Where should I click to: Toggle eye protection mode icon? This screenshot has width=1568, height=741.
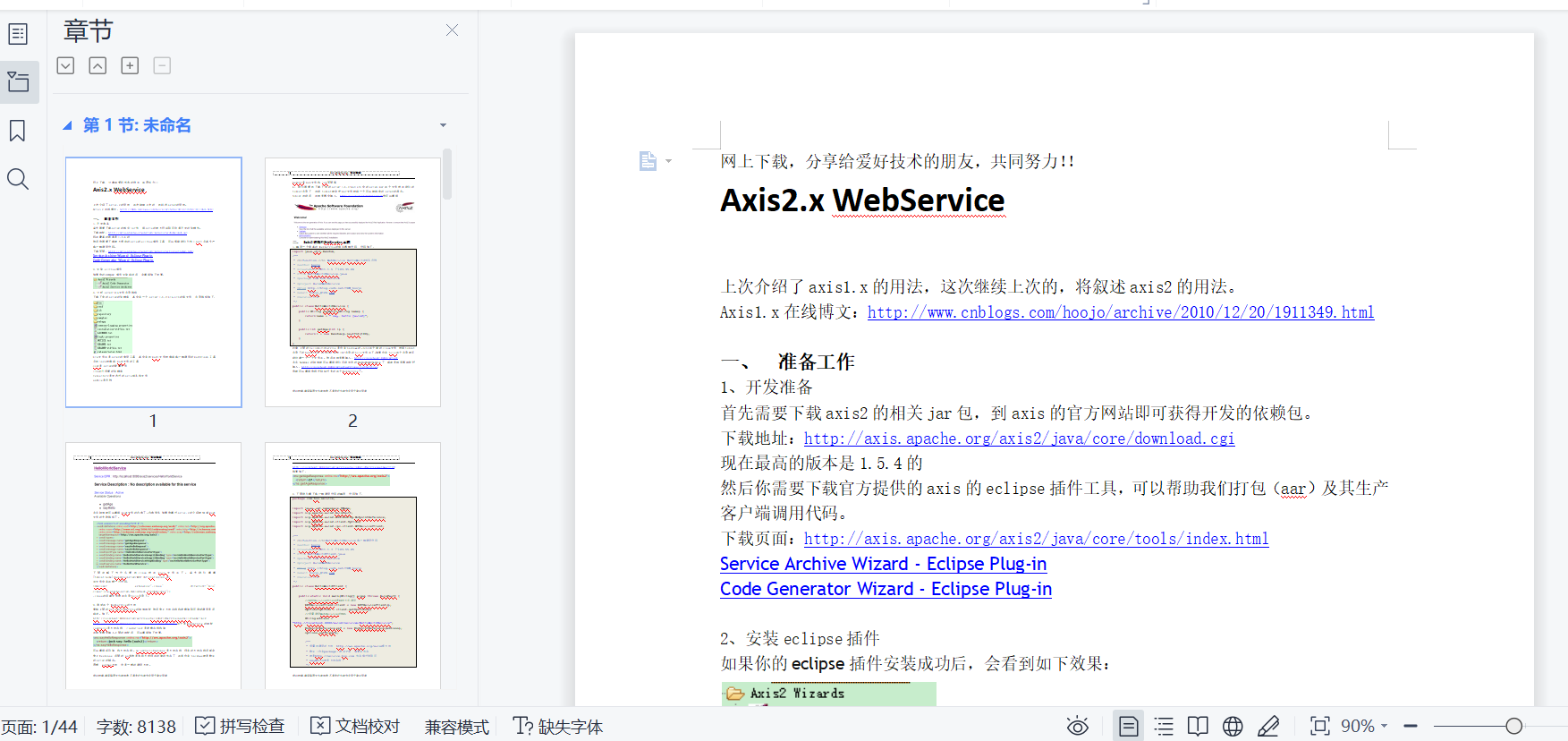click(x=1078, y=726)
